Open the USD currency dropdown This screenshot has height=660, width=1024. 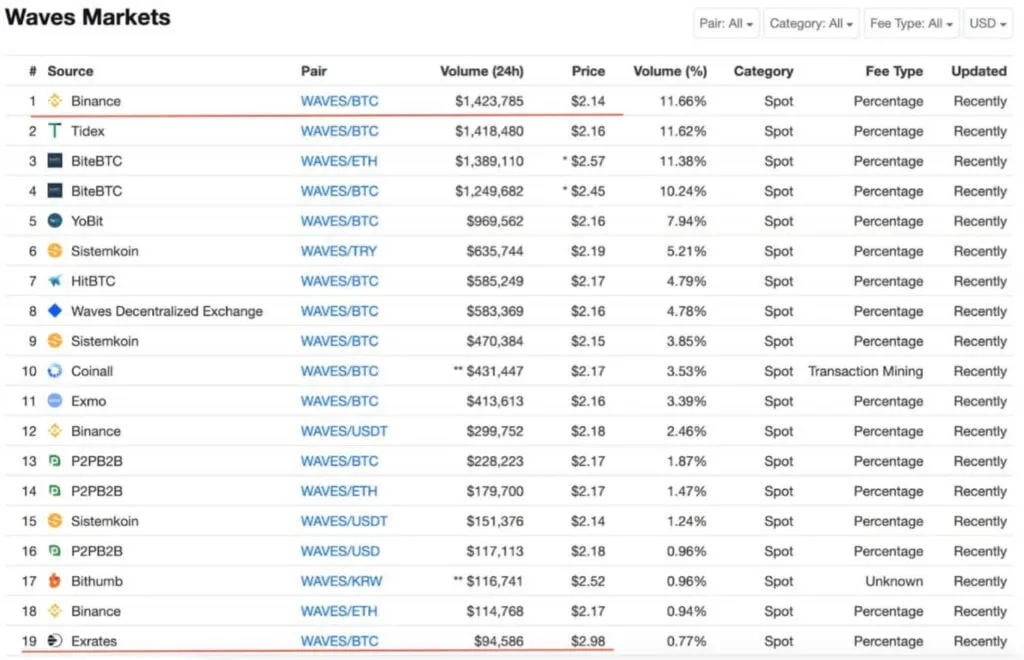987,24
